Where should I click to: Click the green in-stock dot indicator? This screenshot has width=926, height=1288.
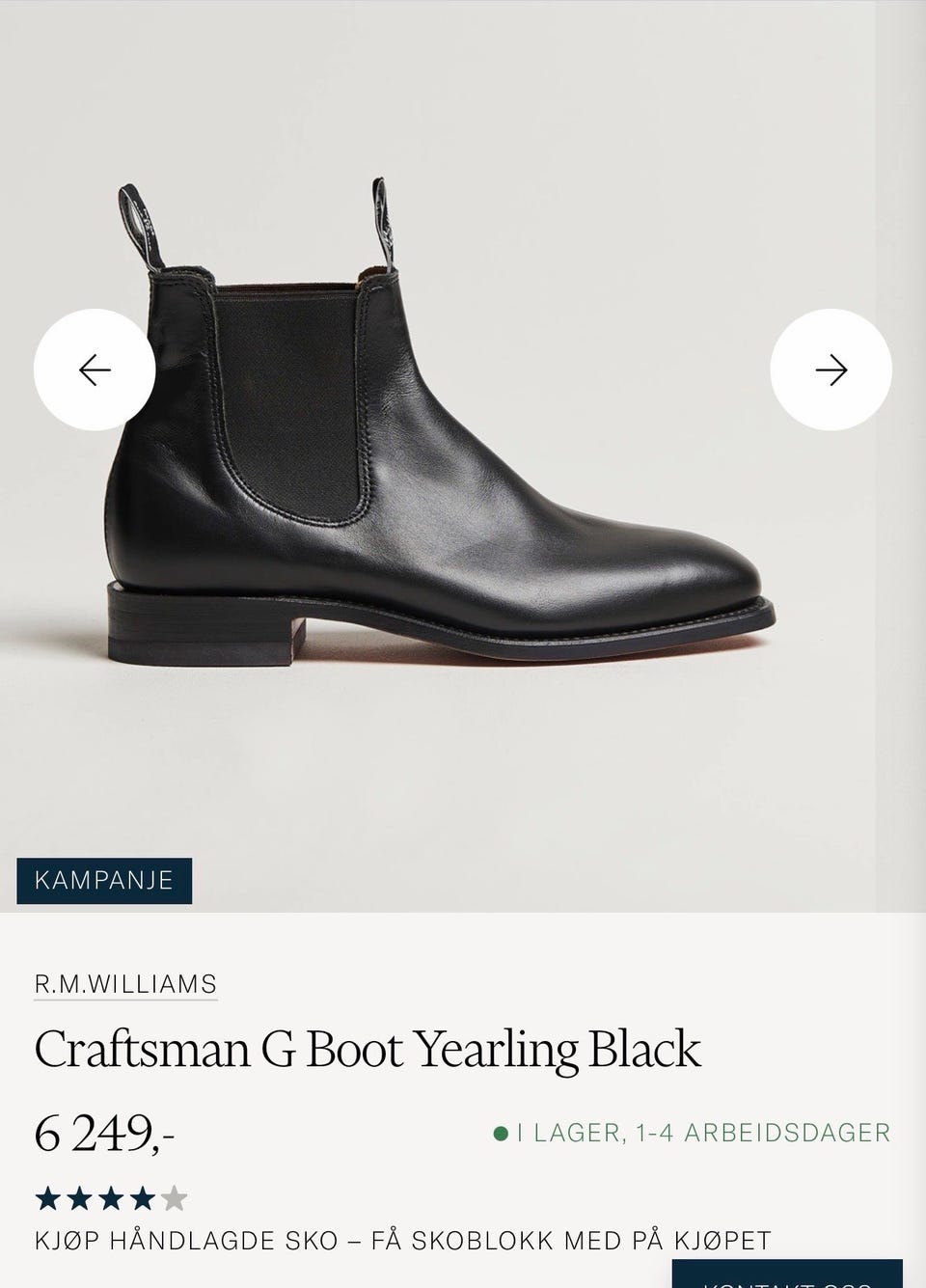point(501,1133)
